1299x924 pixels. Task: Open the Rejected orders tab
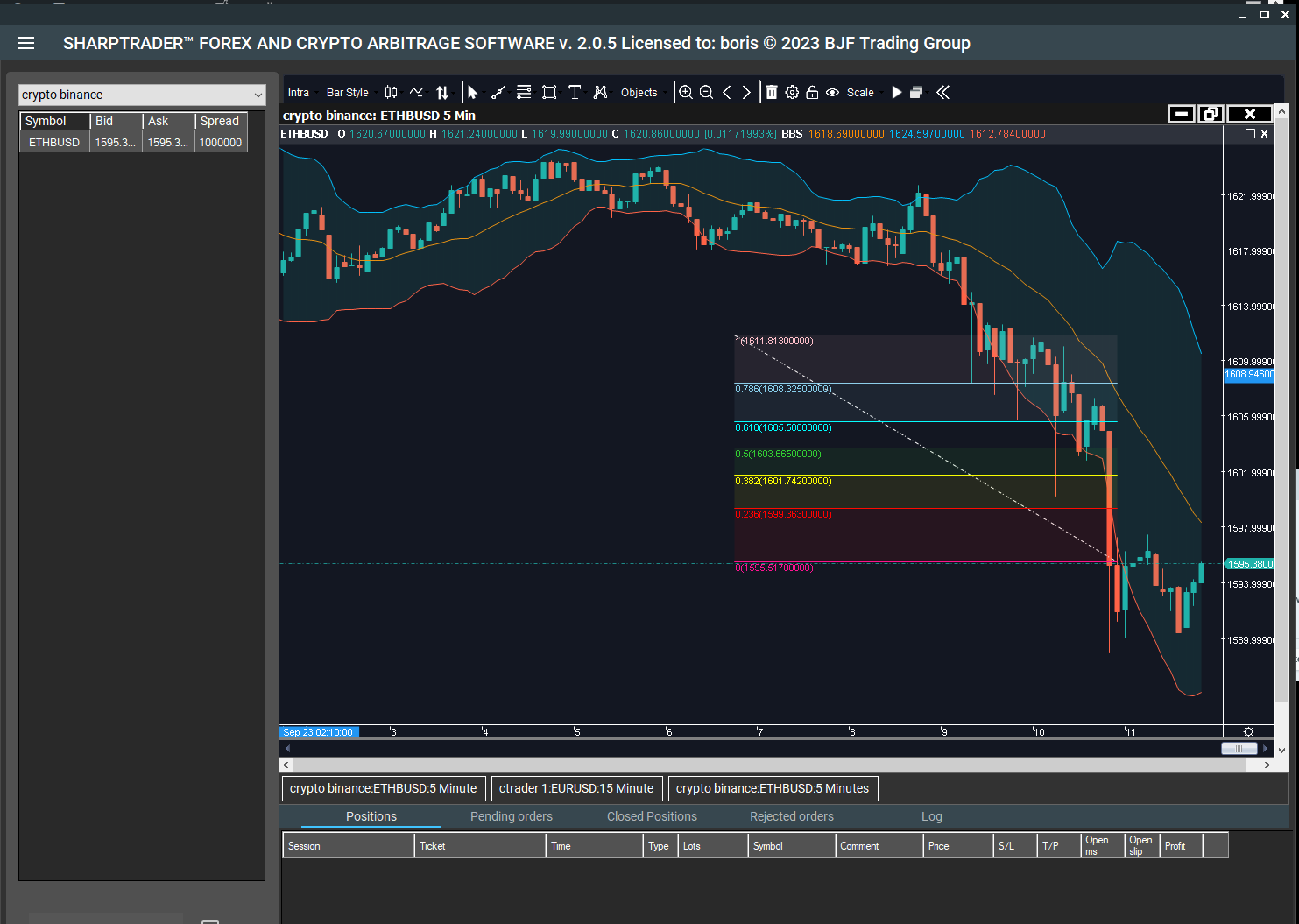pos(792,816)
